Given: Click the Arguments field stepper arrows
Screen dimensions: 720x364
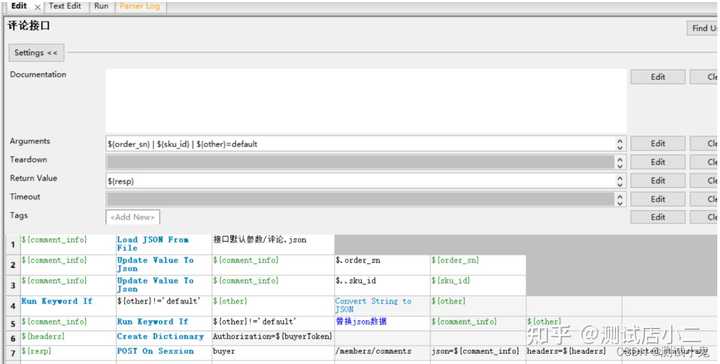Looking at the screenshot, I should click(620, 144).
